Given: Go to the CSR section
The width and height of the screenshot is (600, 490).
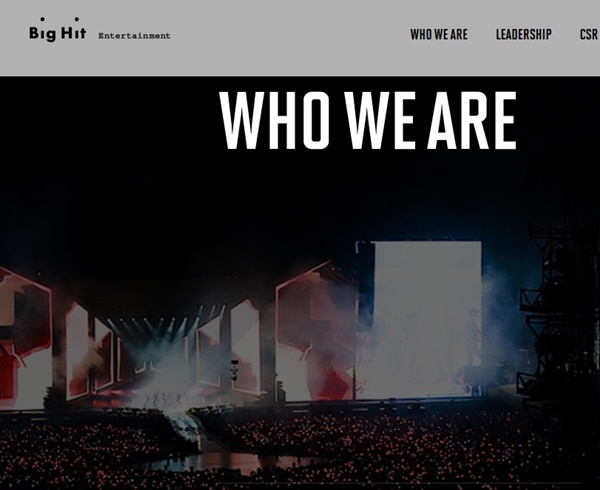Looking at the screenshot, I should [x=589, y=34].
